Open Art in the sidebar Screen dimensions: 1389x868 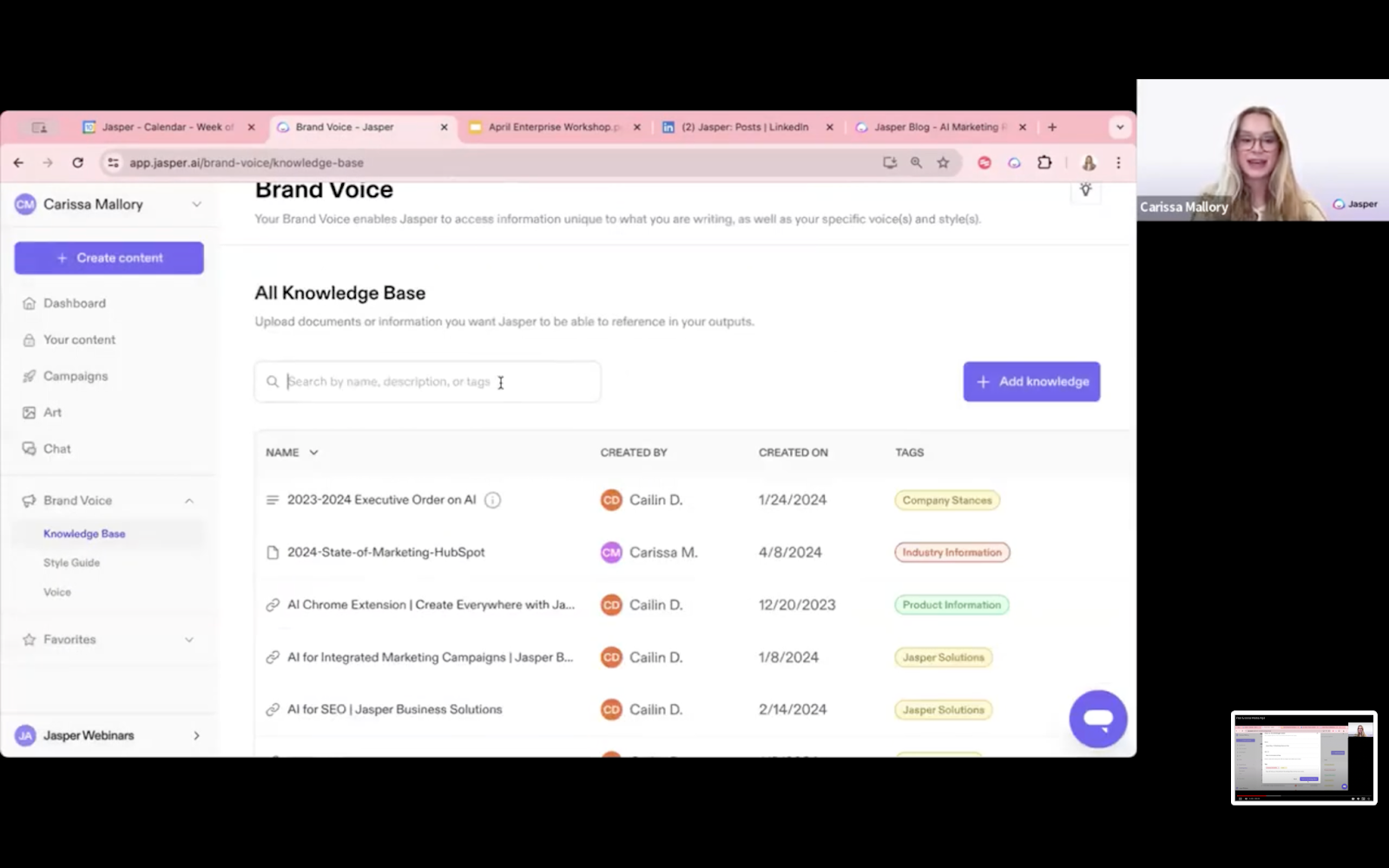(x=52, y=412)
